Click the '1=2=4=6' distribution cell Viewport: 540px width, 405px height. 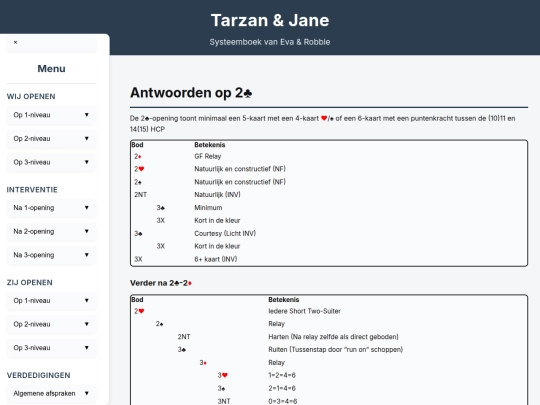coord(282,375)
